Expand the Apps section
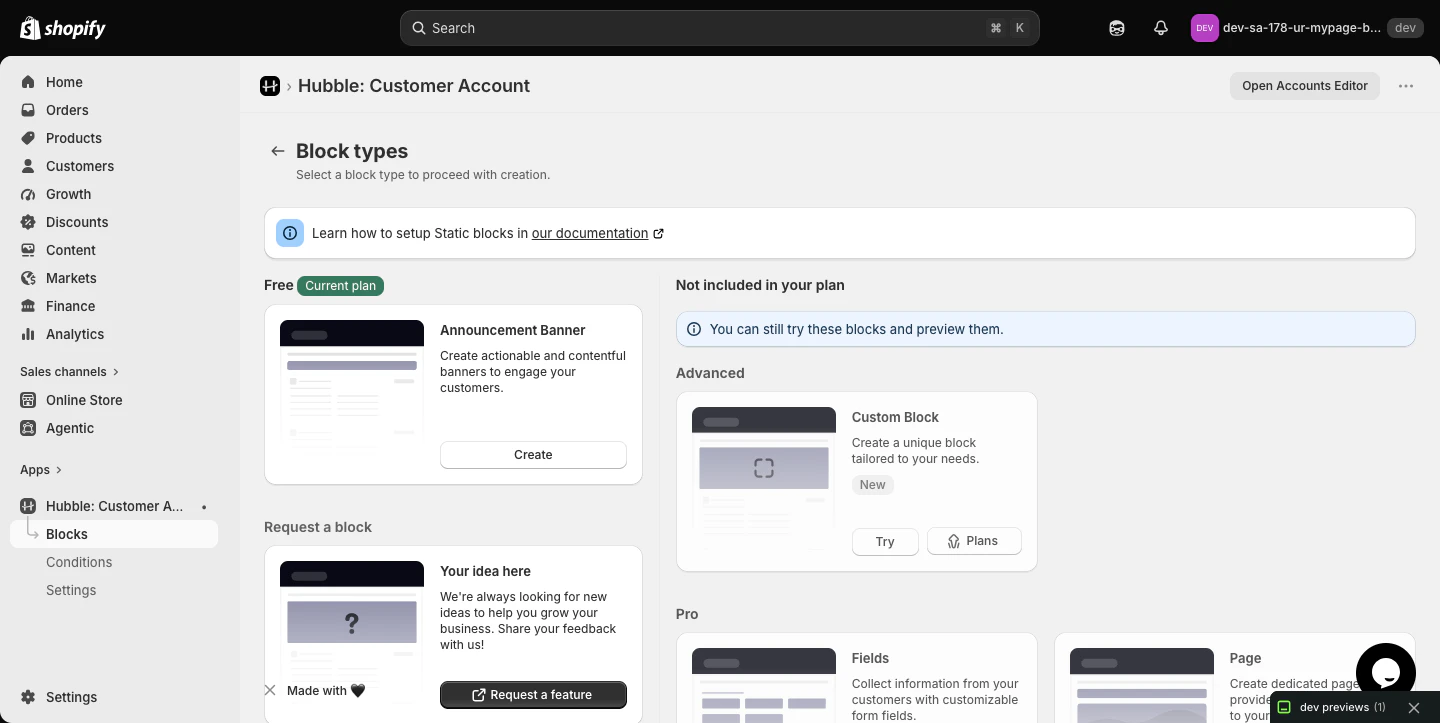Image resolution: width=1440 pixels, height=723 pixels. click(41, 470)
